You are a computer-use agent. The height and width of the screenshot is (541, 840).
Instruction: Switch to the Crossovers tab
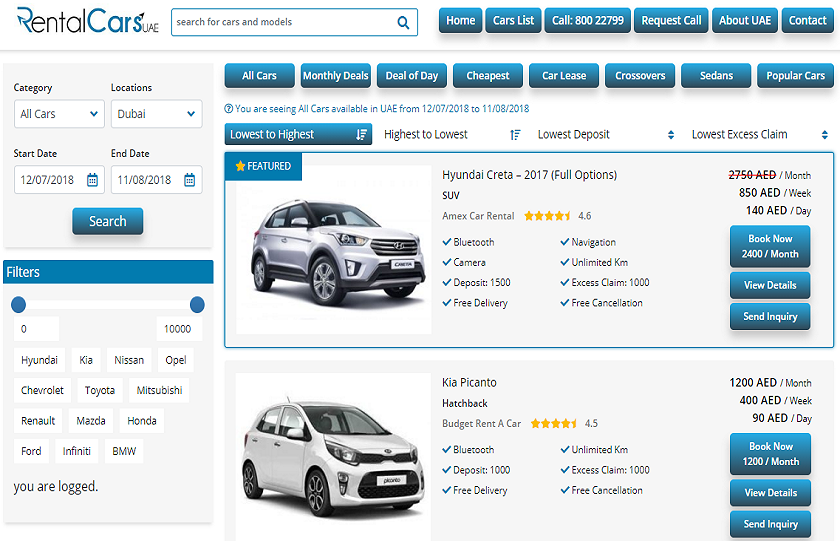640,76
